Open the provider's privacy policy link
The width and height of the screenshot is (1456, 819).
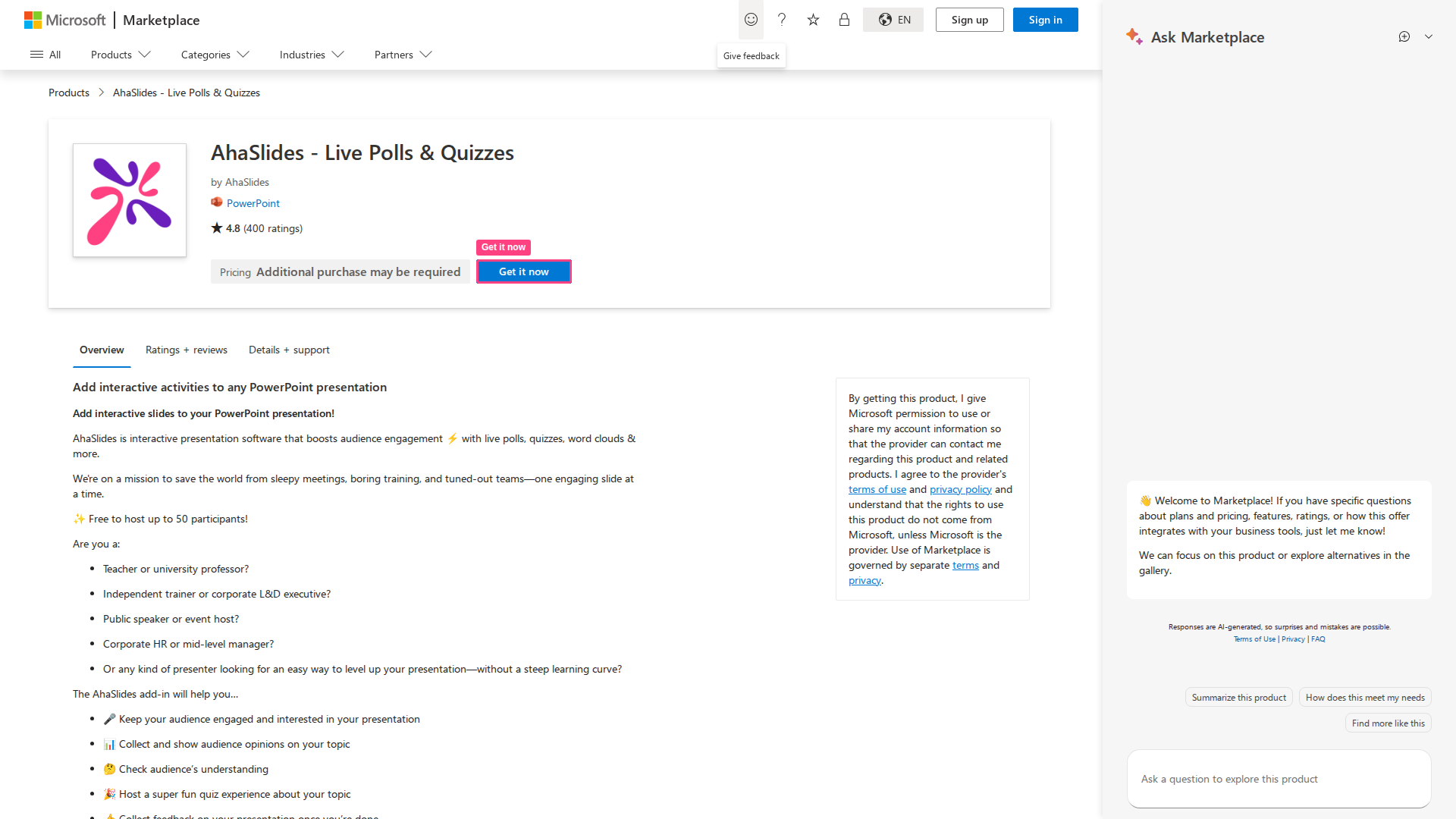(x=961, y=489)
